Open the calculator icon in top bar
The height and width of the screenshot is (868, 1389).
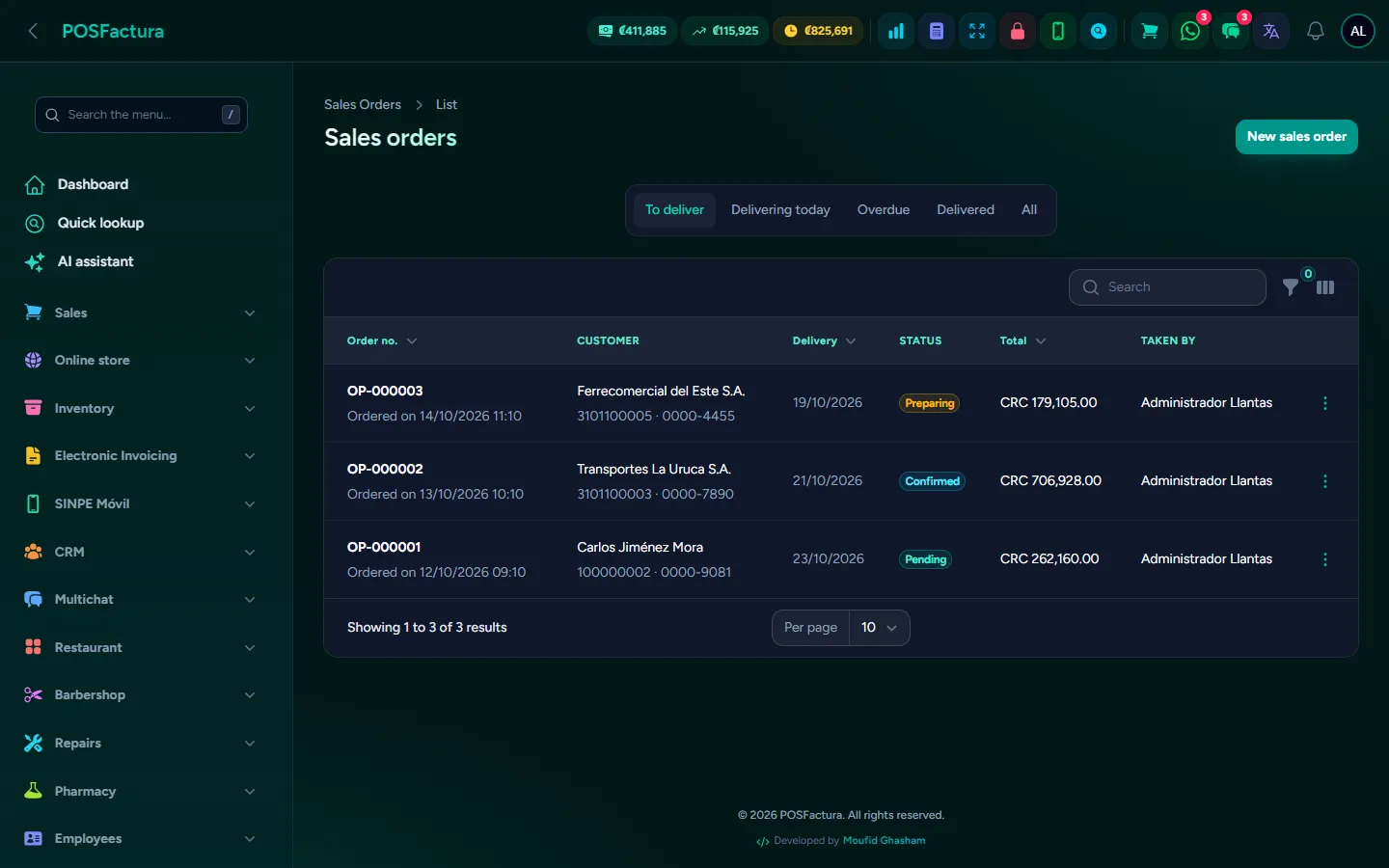pyautogui.click(x=937, y=31)
